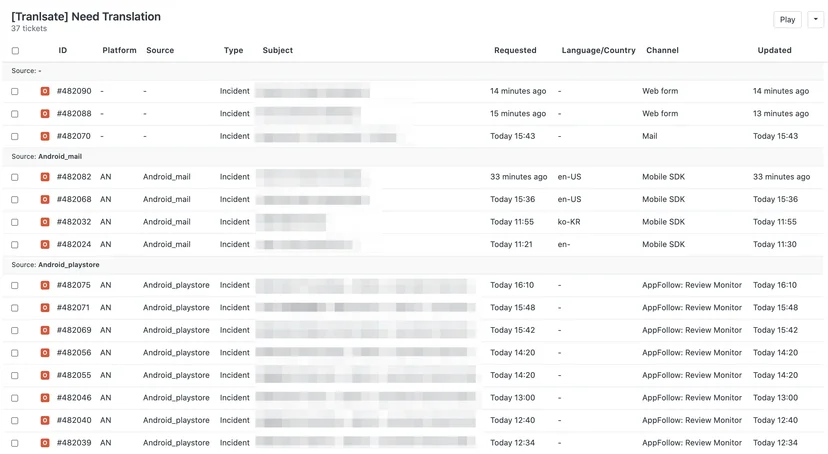The height and width of the screenshot is (454, 828).
Task: Click the red status icon for ticket #482082
Action: pos(45,177)
